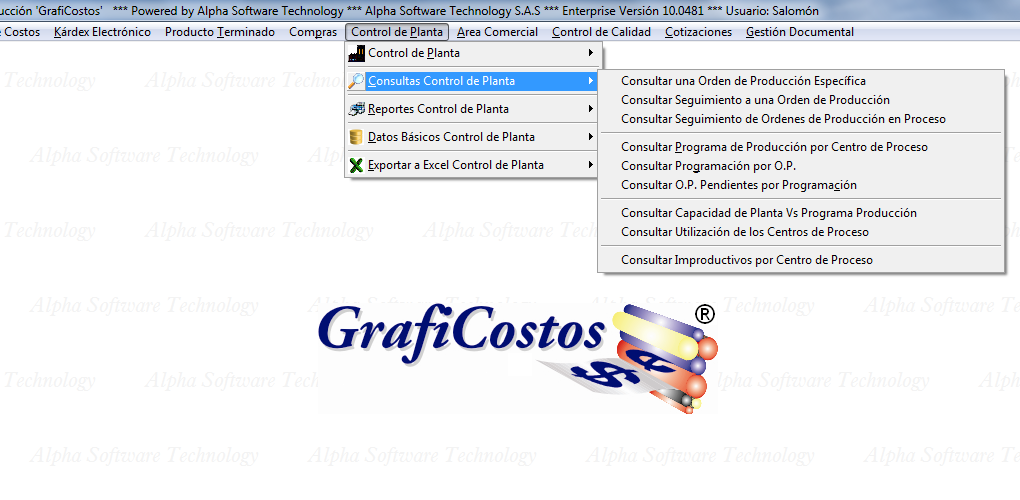Expand the Control de Planta submenu arrow

tap(591, 53)
